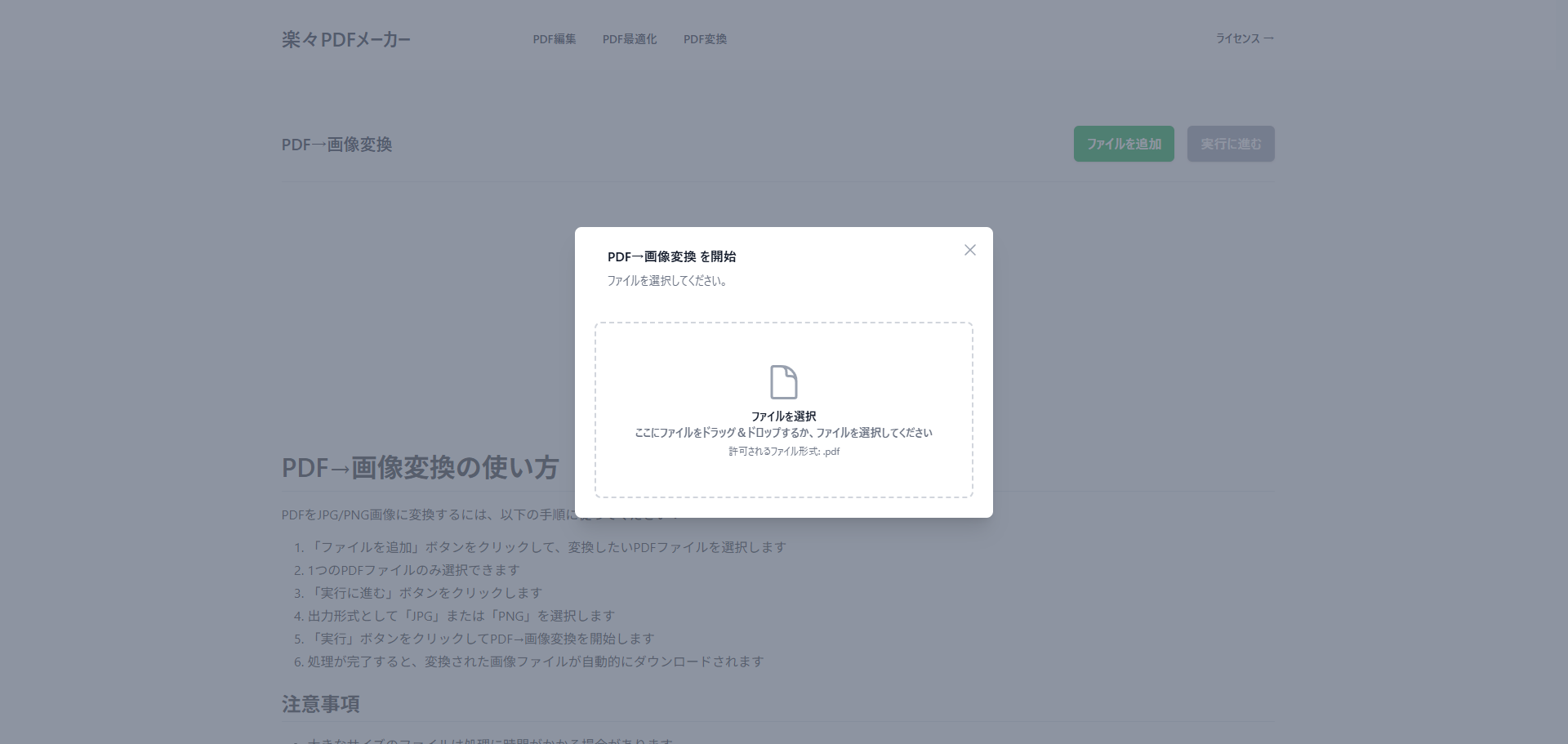Viewport: 1568px width, 744px height.
Task: Click the 許可されるファイル形式: .pdf text
Action: (784, 452)
